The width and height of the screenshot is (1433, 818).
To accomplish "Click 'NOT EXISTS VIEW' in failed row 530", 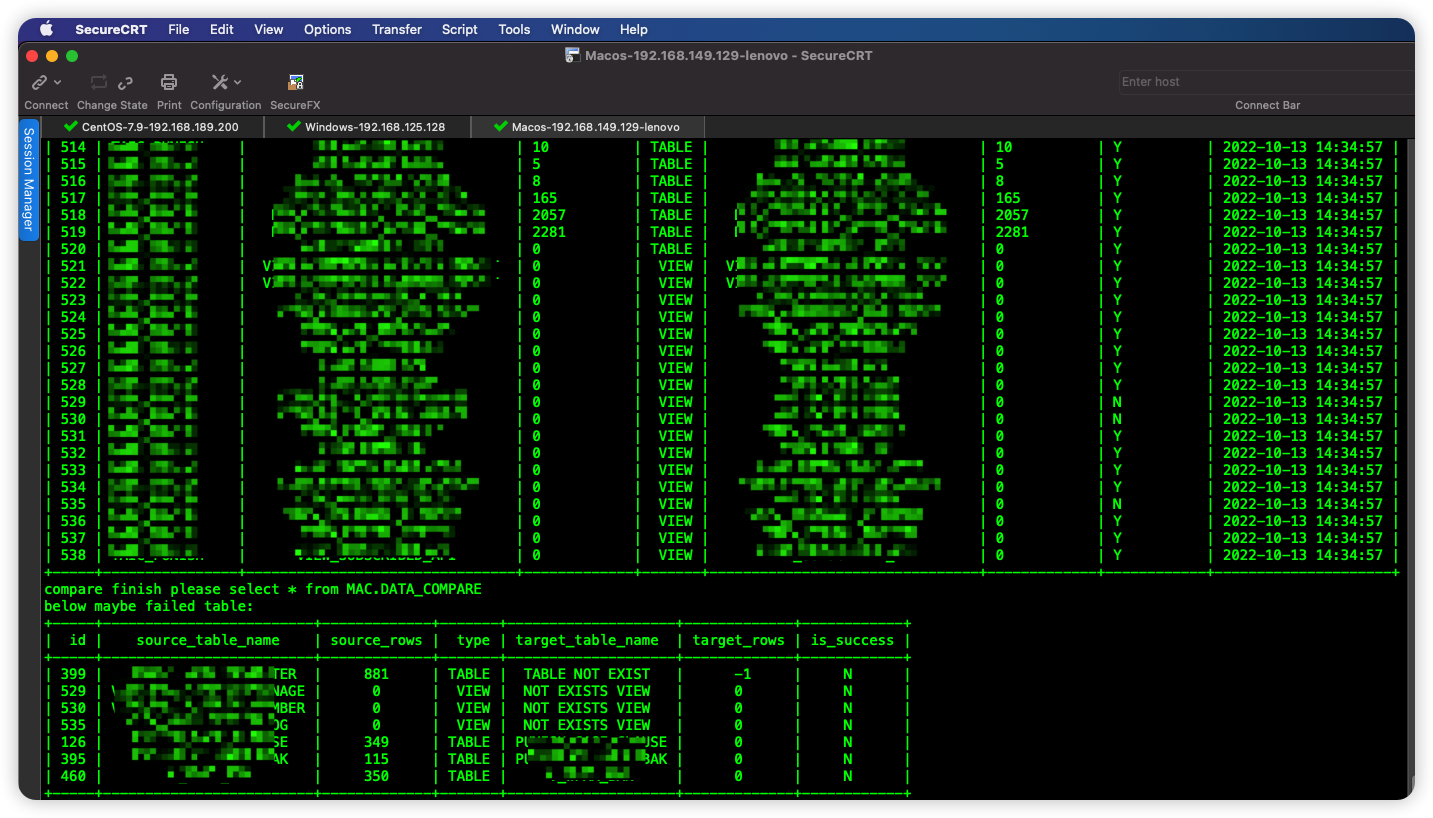I will (587, 708).
